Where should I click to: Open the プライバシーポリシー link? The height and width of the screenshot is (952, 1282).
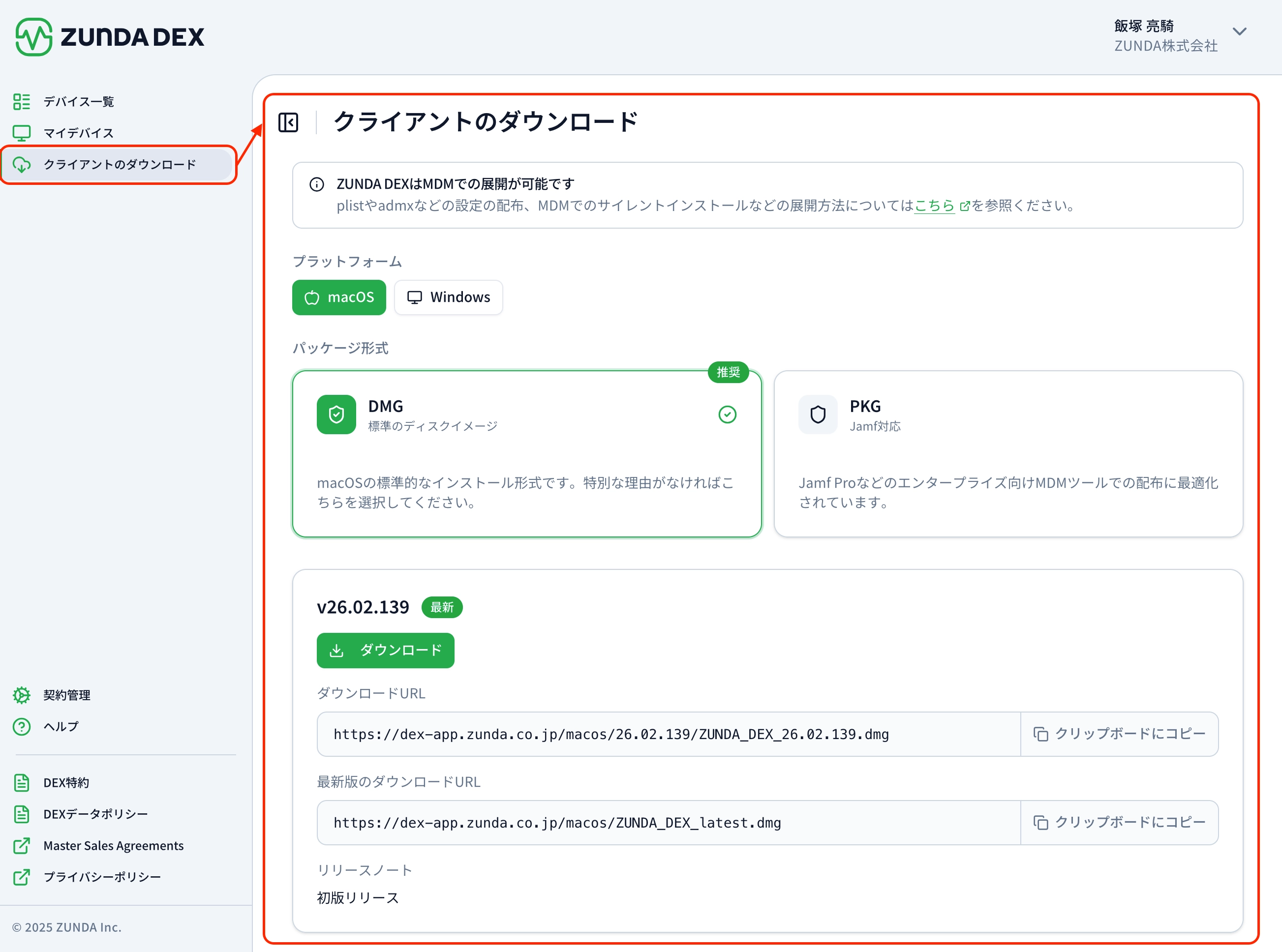click(x=102, y=876)
